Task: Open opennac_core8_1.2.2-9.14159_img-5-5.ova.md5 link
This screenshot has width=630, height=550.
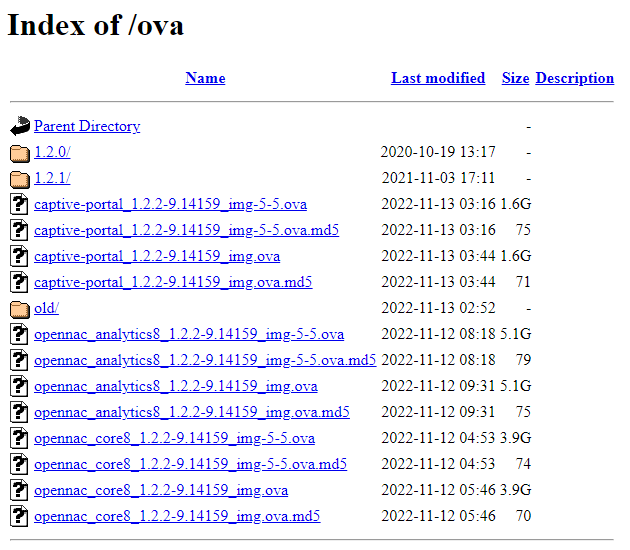Action: (x=190, y=464)
